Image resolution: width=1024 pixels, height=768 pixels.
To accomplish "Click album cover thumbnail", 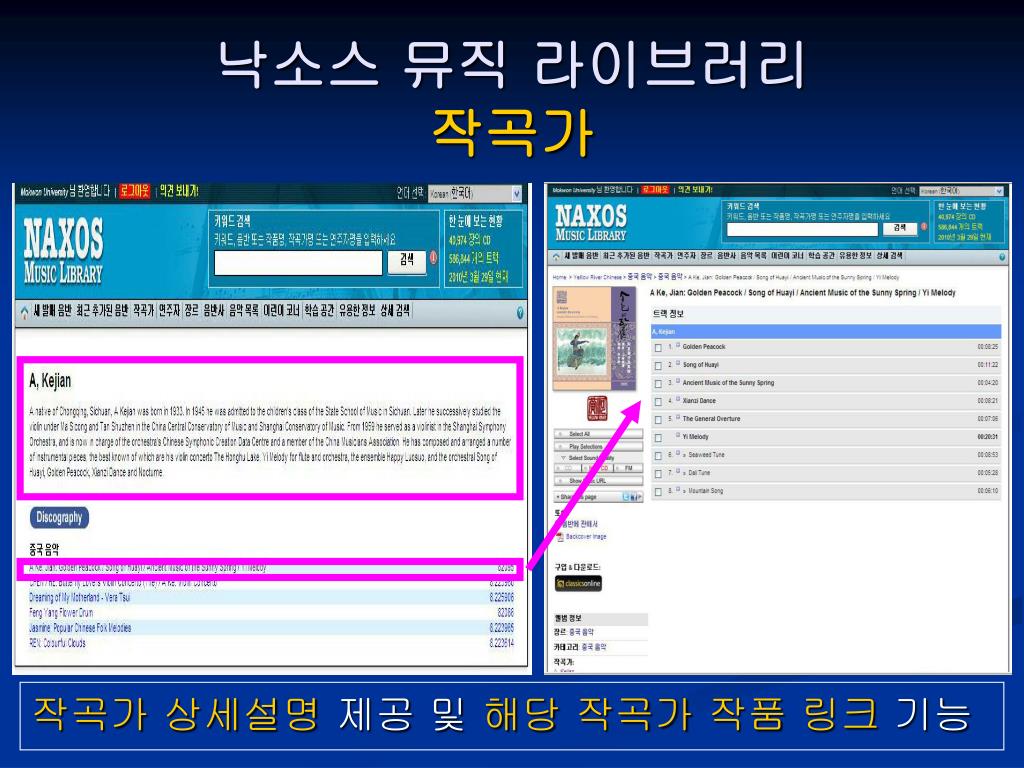I will tap(594, 340).
